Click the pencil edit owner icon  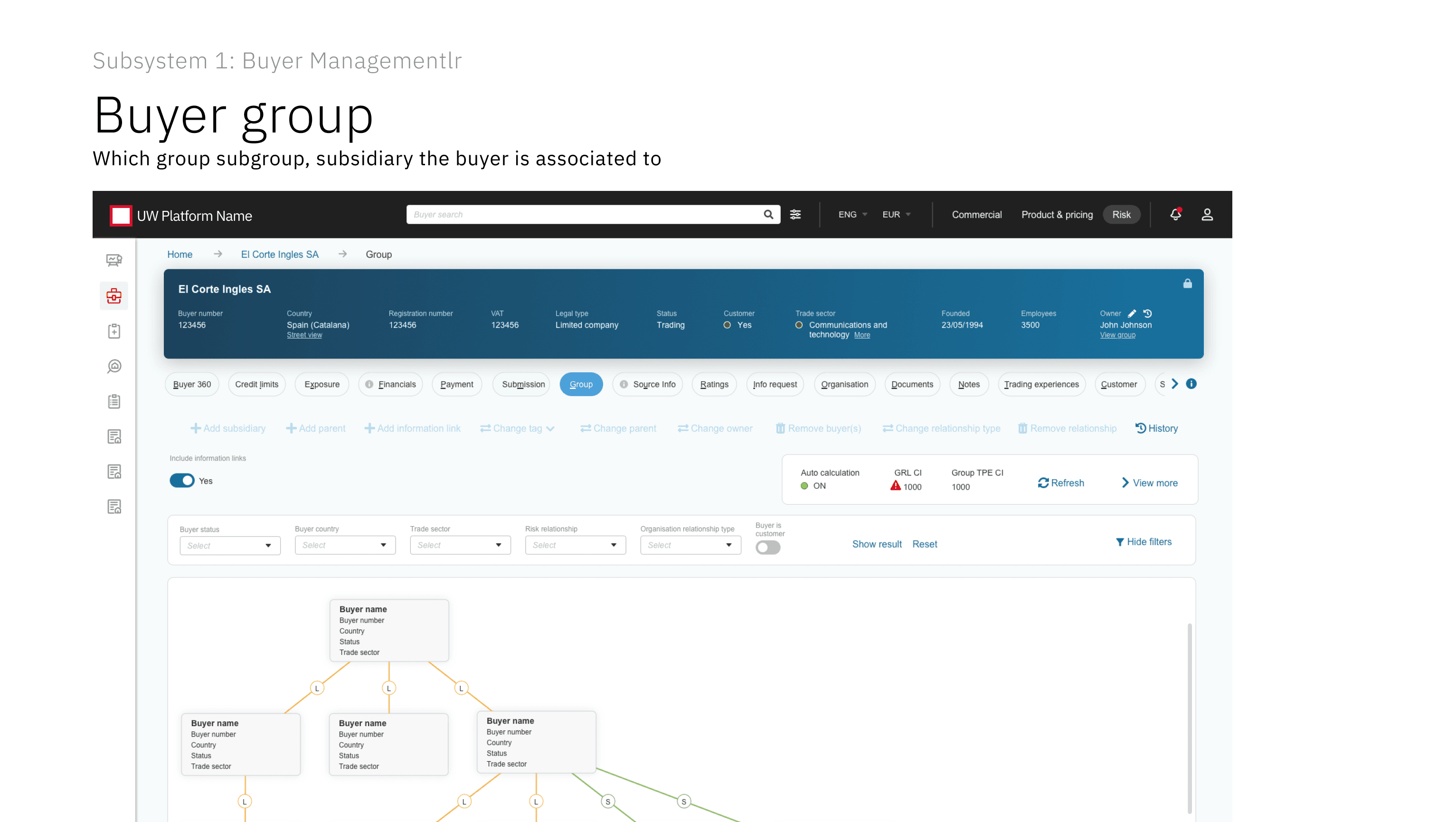pyautogui.click(x=1132, y=313)
